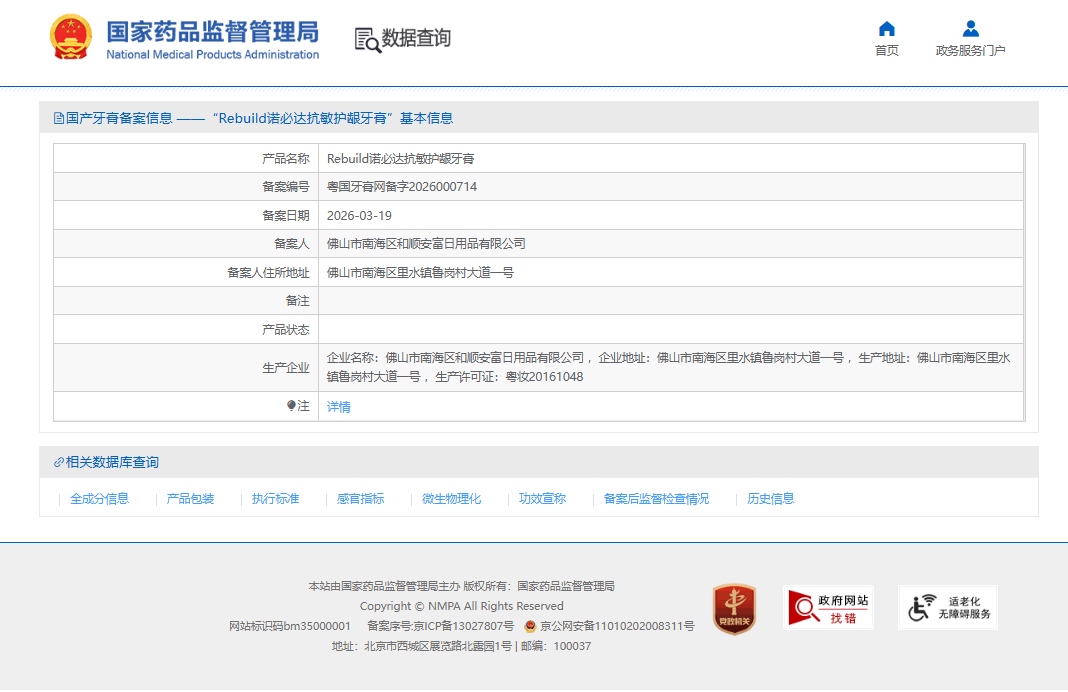This screenshot has width=1068, height=692.
Task: Open 全成分信息 database link
Action: coord(99,499)
